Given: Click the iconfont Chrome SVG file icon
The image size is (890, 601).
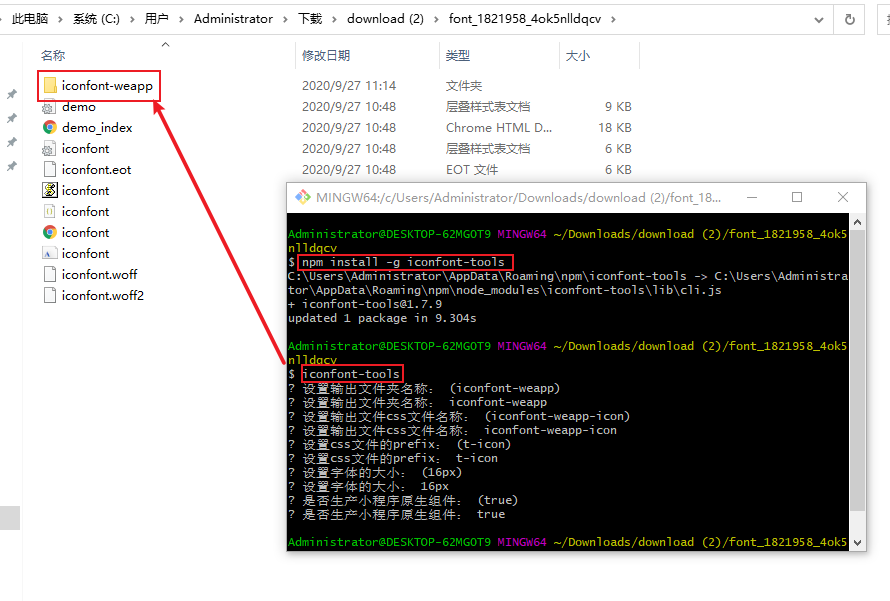Looking at the screenshot, I should pos(50,233).
